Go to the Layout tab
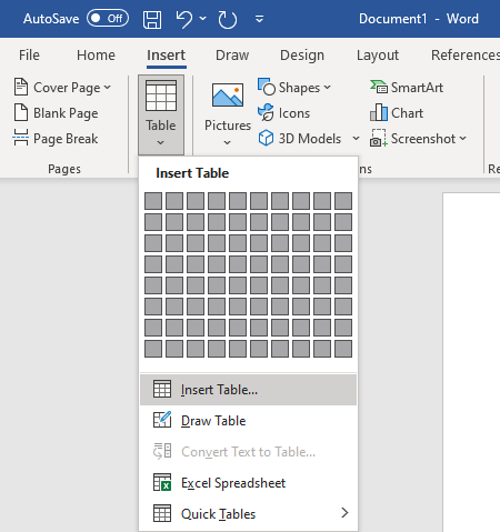This screenshot has width=500, height=532. point(378,55)
